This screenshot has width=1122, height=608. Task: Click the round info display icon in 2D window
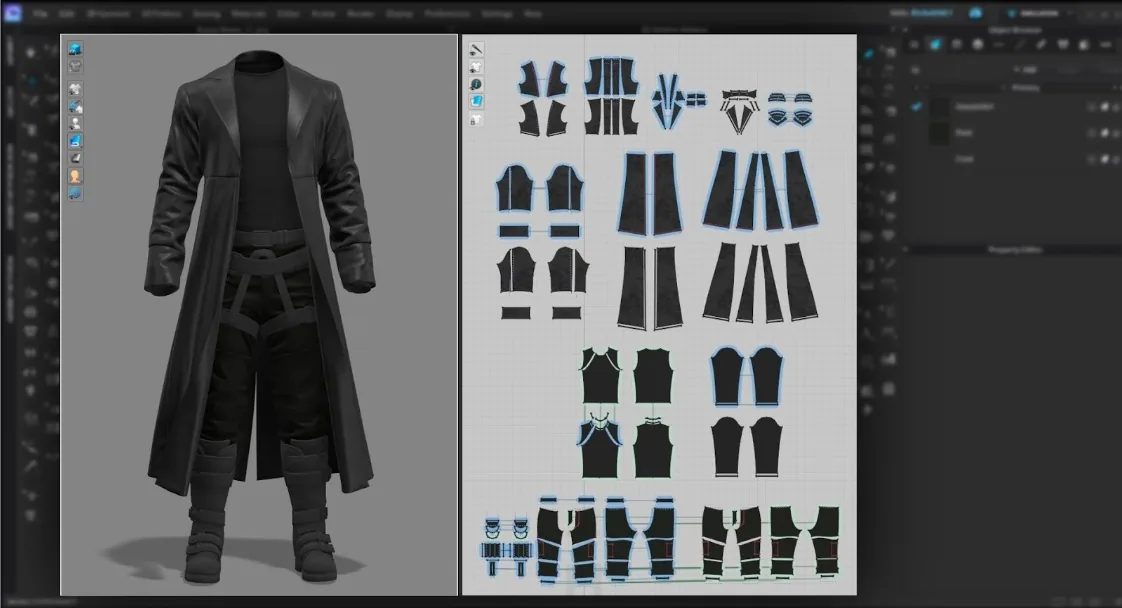tap(476, 84)
